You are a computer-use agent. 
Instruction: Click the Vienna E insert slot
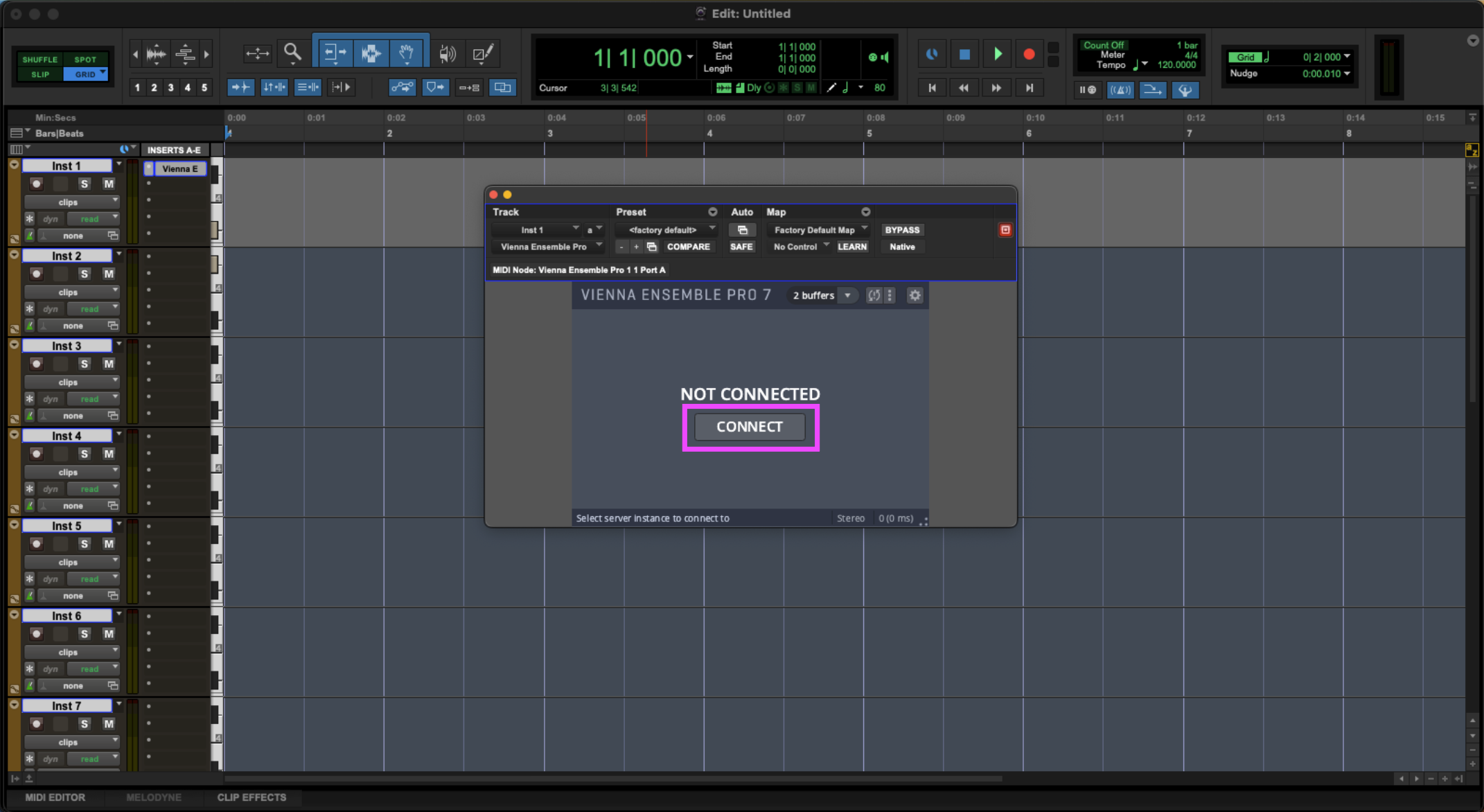point(180,168)
